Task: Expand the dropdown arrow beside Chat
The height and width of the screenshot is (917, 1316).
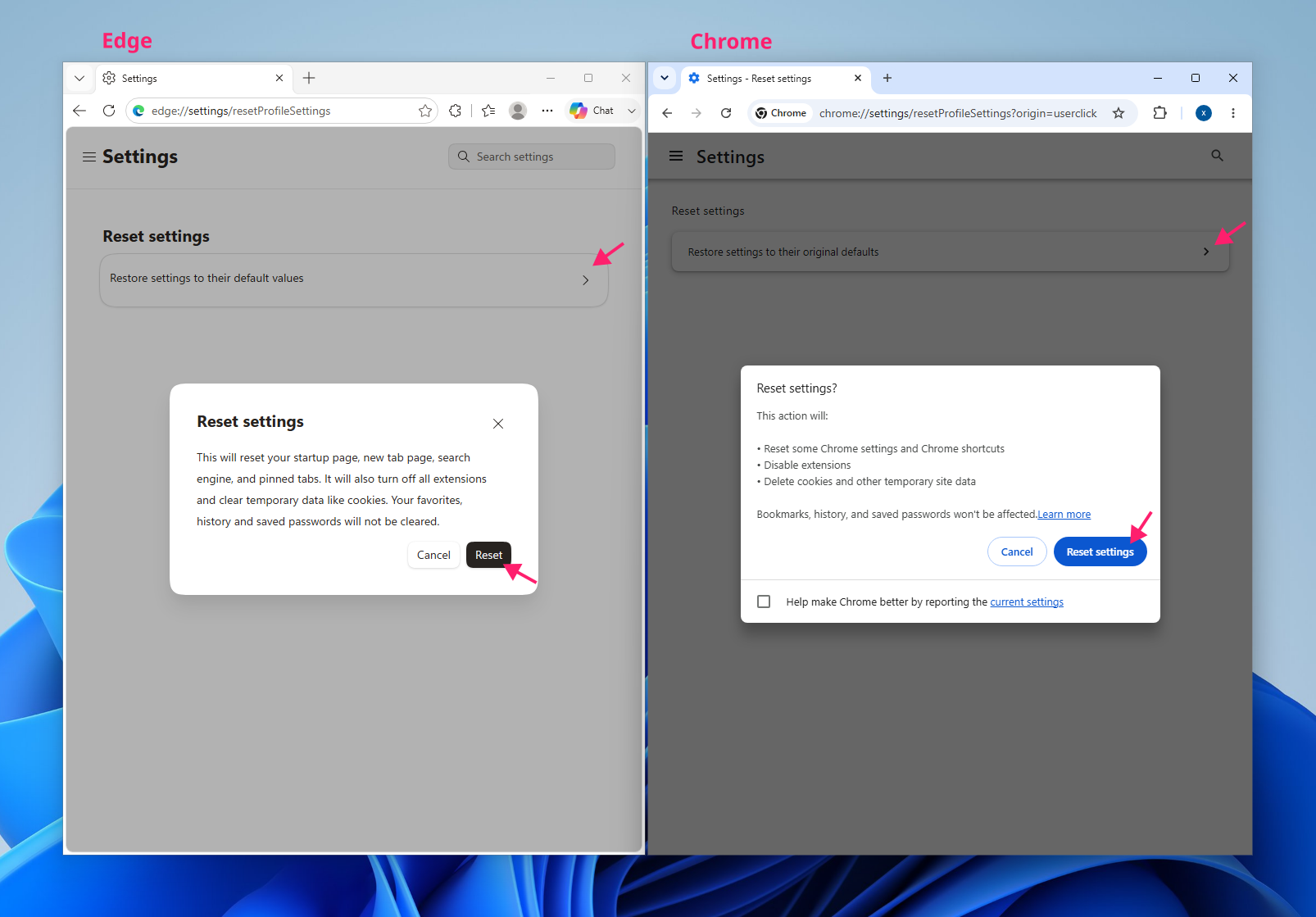Action: 632,111
